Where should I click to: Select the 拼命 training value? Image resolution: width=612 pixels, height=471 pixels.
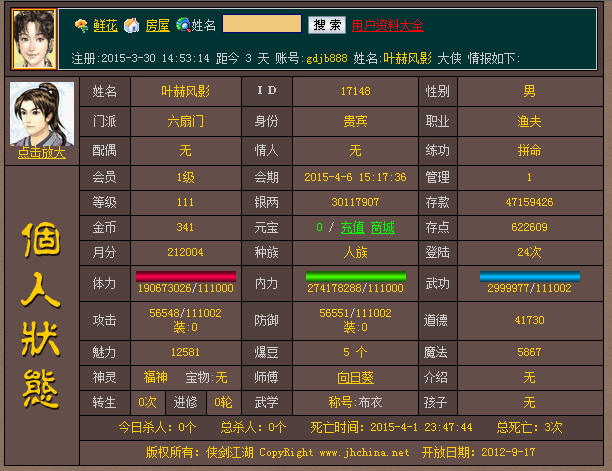[x=530, y=150]
